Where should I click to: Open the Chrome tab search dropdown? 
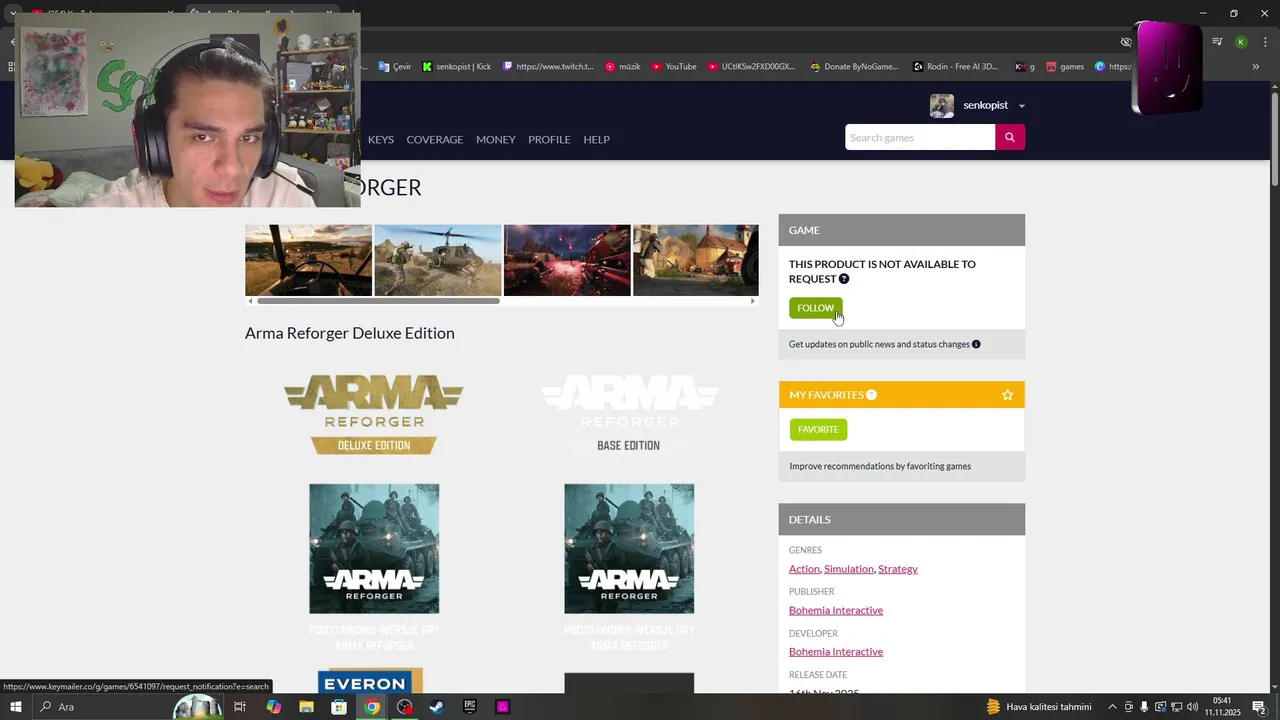click(12, 14)
